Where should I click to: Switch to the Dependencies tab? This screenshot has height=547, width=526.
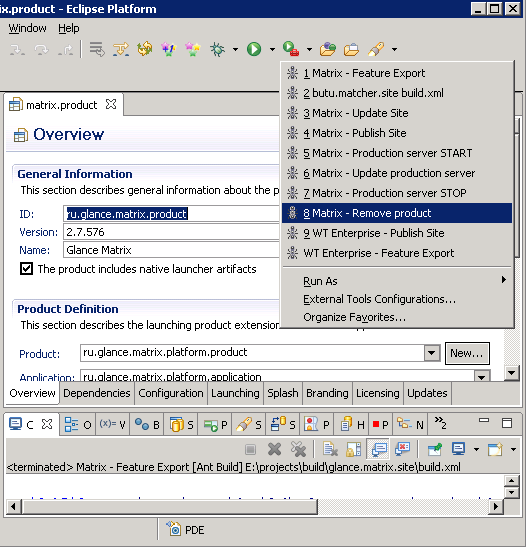[97, 393]
